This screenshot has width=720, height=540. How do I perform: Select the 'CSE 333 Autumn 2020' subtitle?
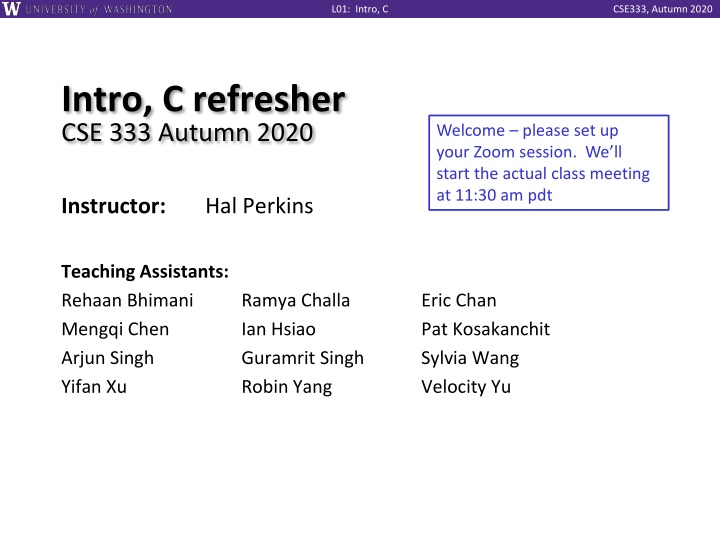(x=187, y=133)
